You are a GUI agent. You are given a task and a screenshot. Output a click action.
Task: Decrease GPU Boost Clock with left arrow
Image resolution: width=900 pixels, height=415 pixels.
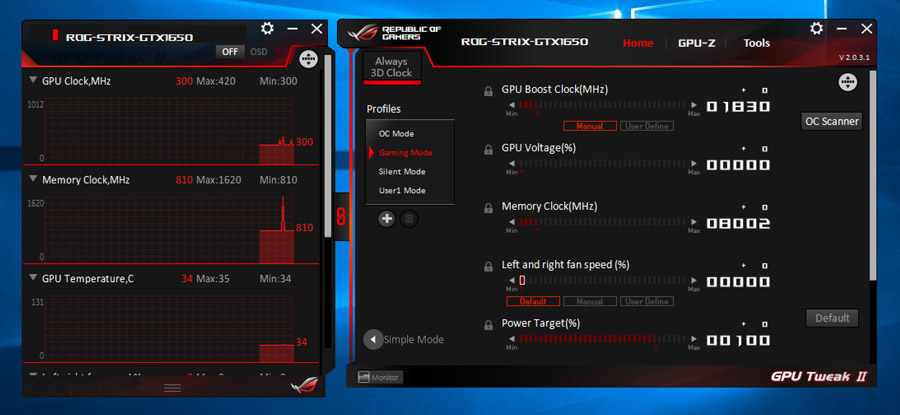[x=511, y=105]
